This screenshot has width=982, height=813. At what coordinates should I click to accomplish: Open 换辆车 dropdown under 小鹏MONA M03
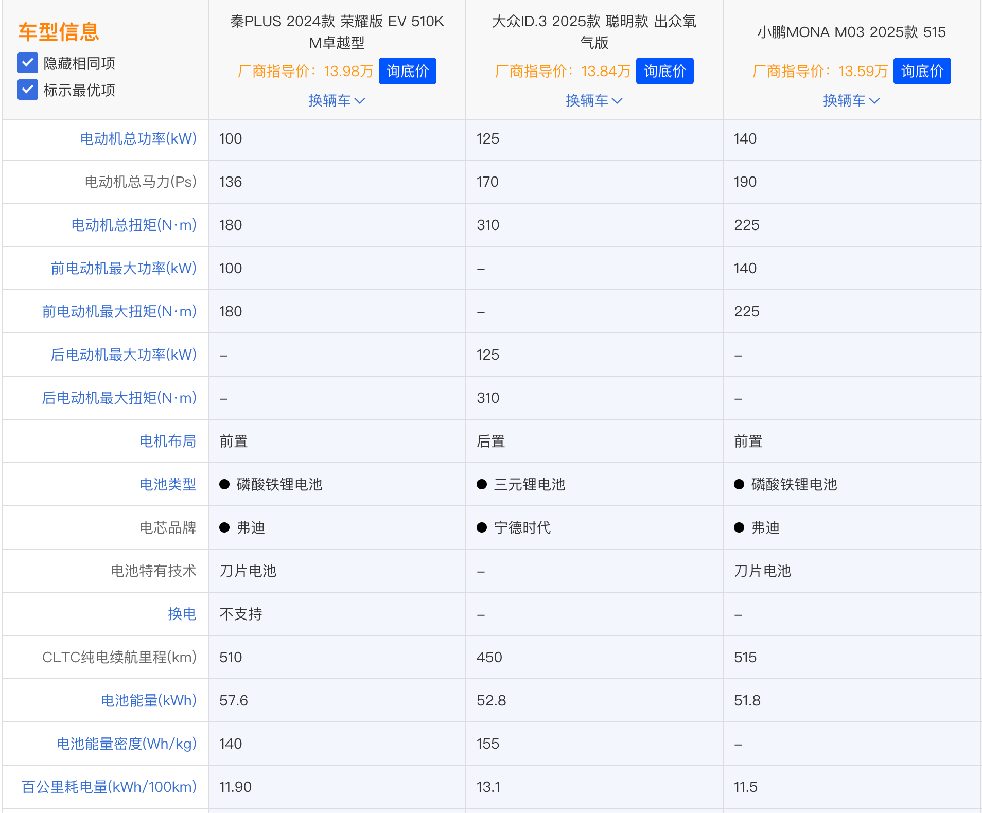(x=851, y=100)
